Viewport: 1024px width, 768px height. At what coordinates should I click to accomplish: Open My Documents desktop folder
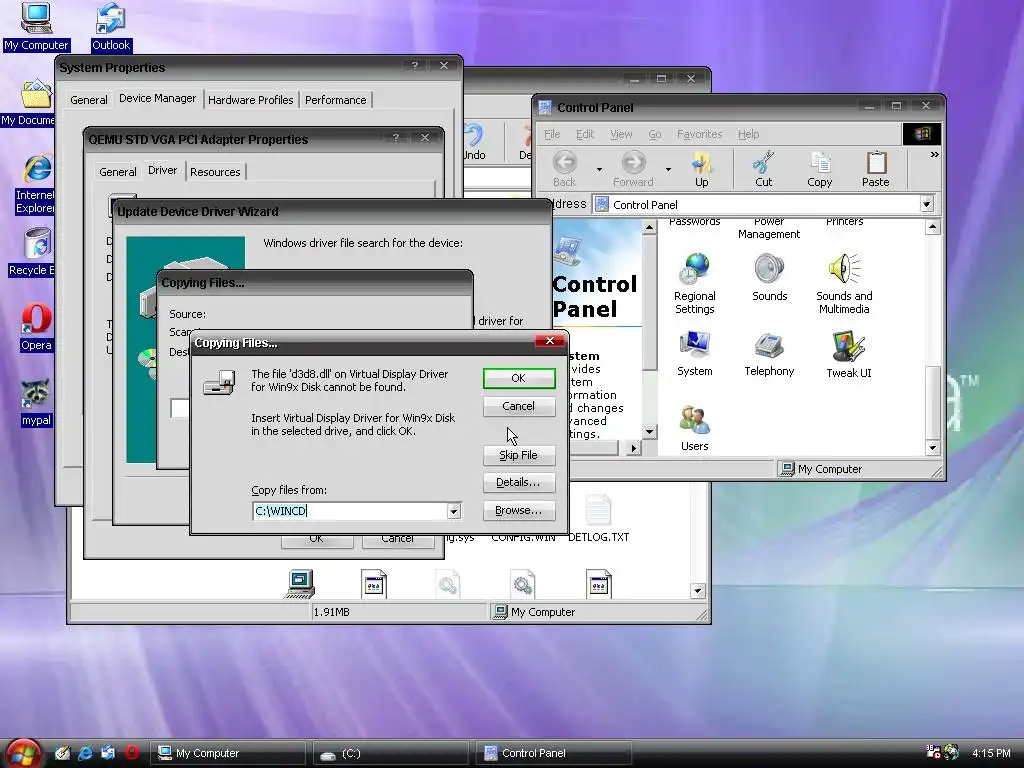pyautogui.click(x=36, y=103)
